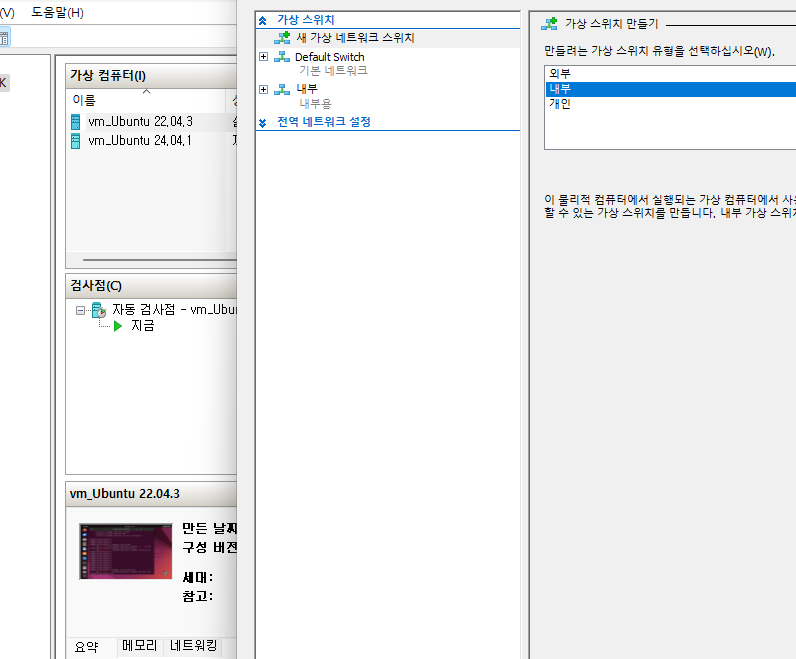Click the green 지금 arrow icon
The image size is (796, 659).
[118, 326]
